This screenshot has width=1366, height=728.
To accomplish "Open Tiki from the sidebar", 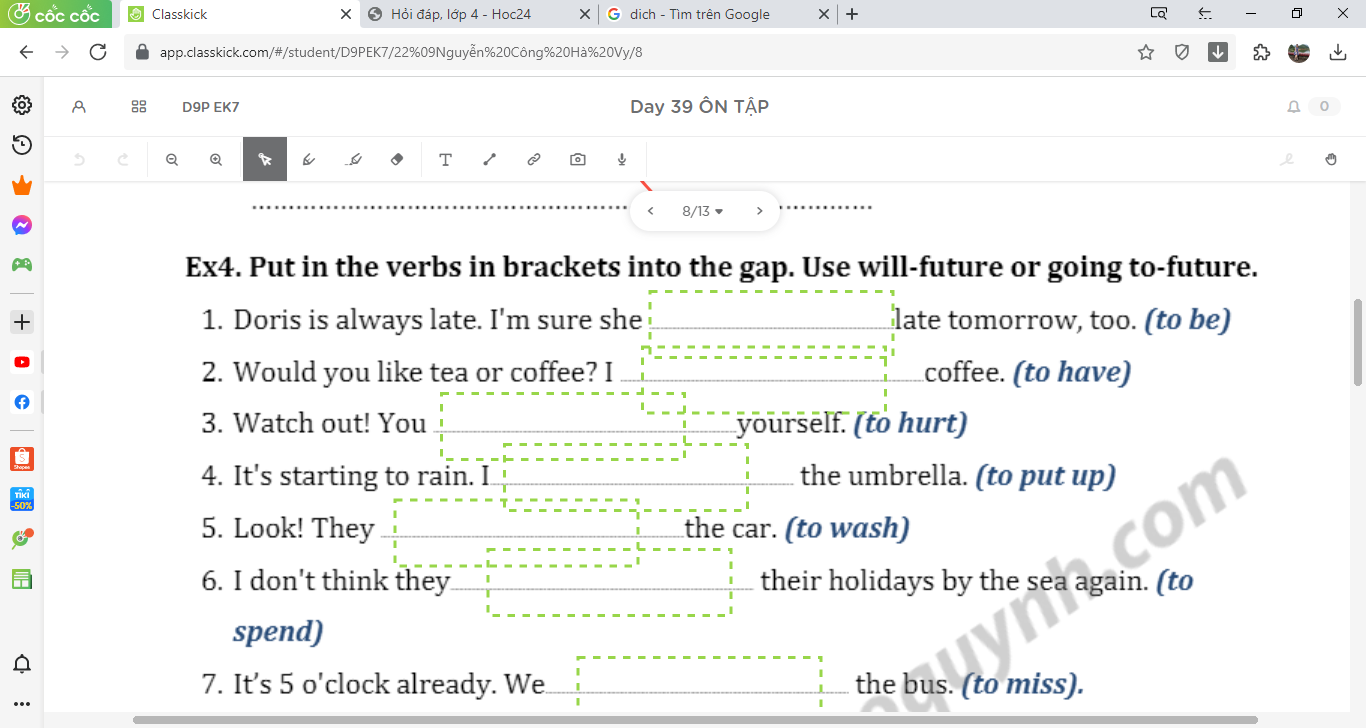I will click(x=22, y=499).
